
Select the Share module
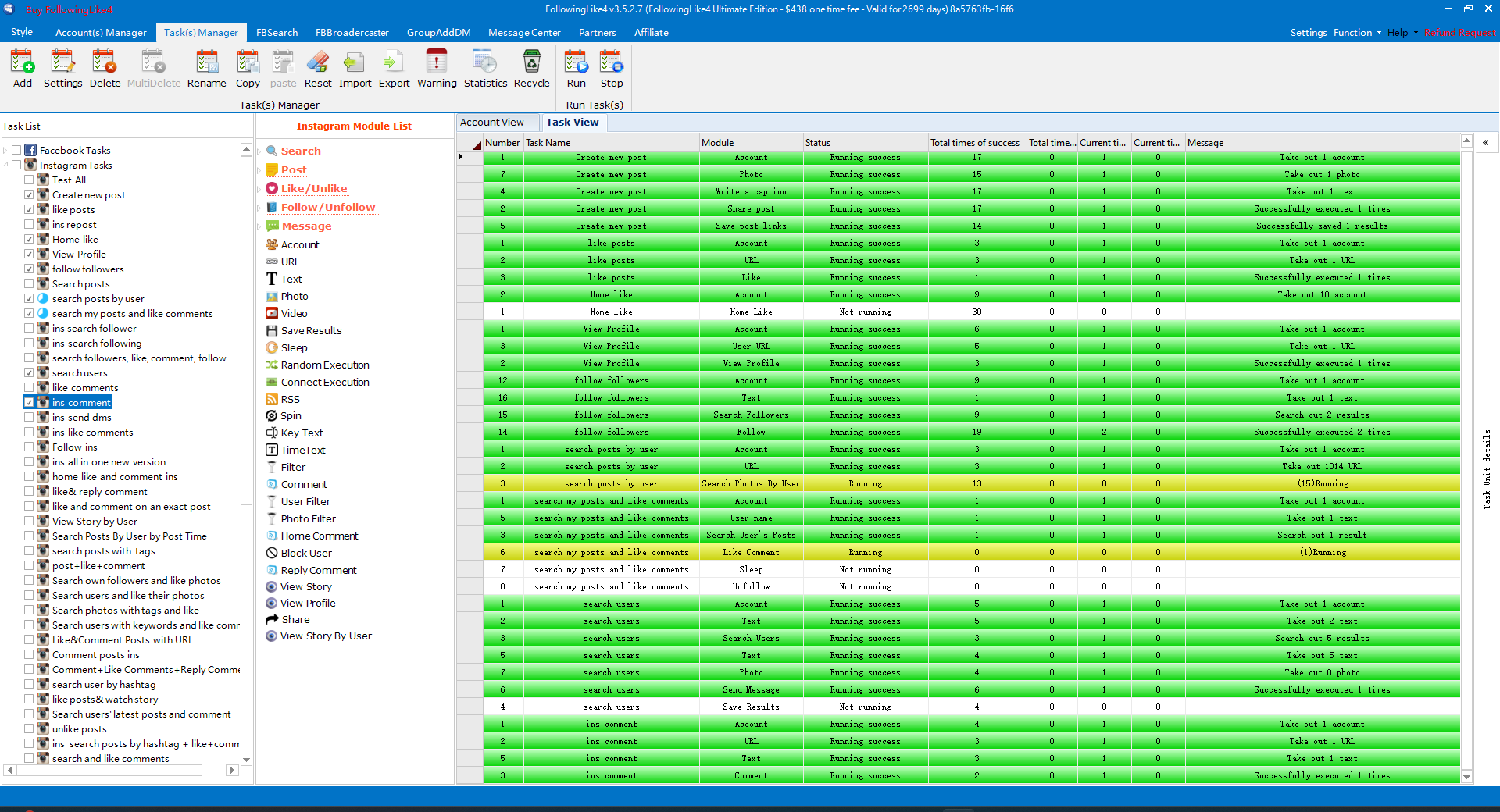[x=295, y=619]
